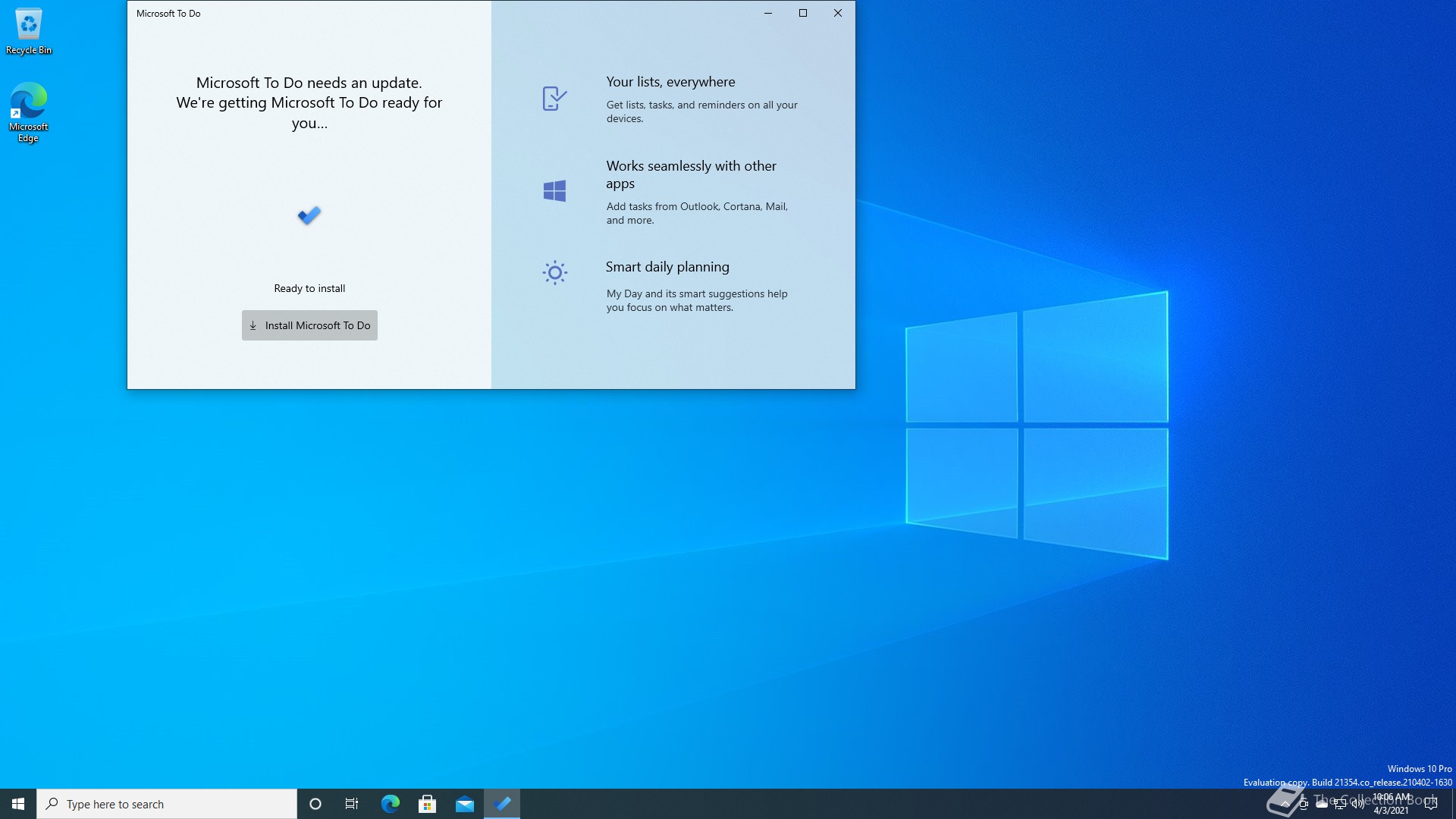Click 'My Day and its smart suggestions' description

coord(697,300)
